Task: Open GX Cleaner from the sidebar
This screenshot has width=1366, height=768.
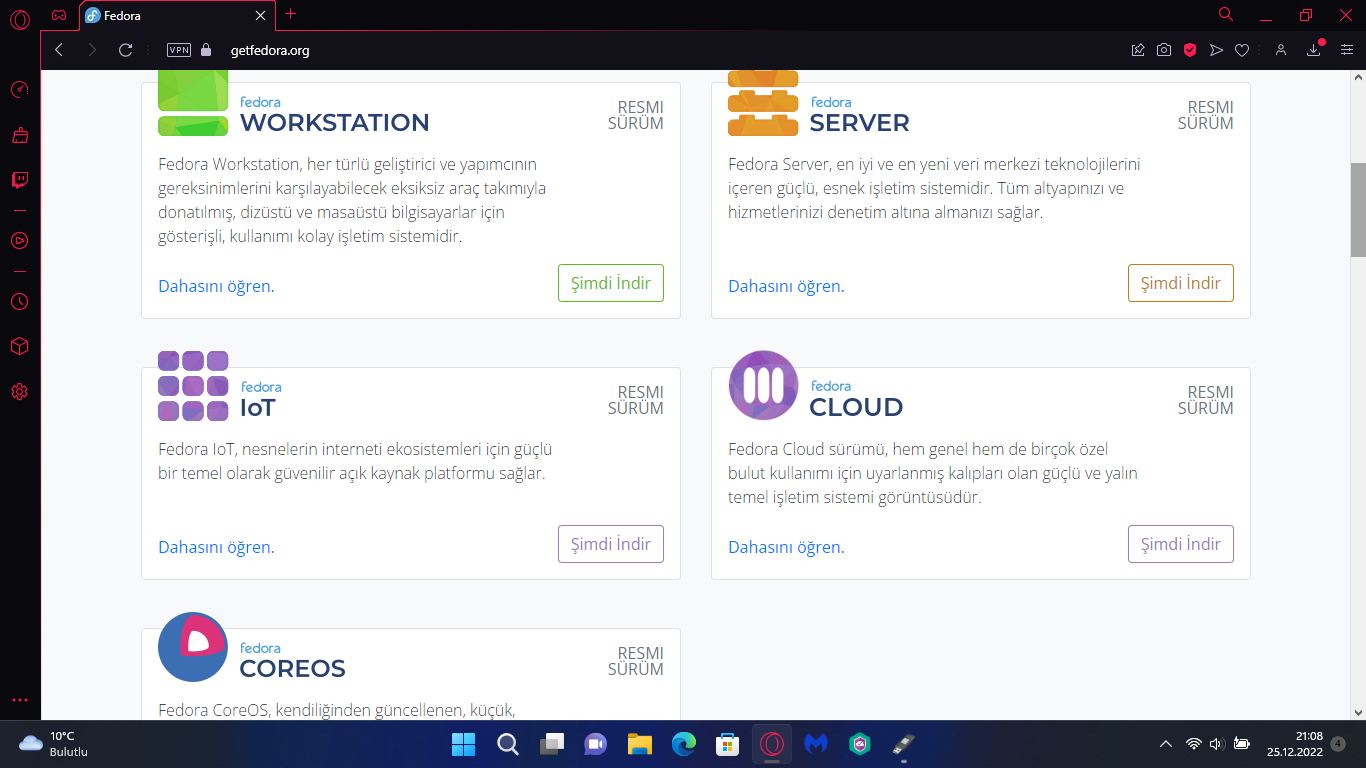Action: [x=19, y=135]
